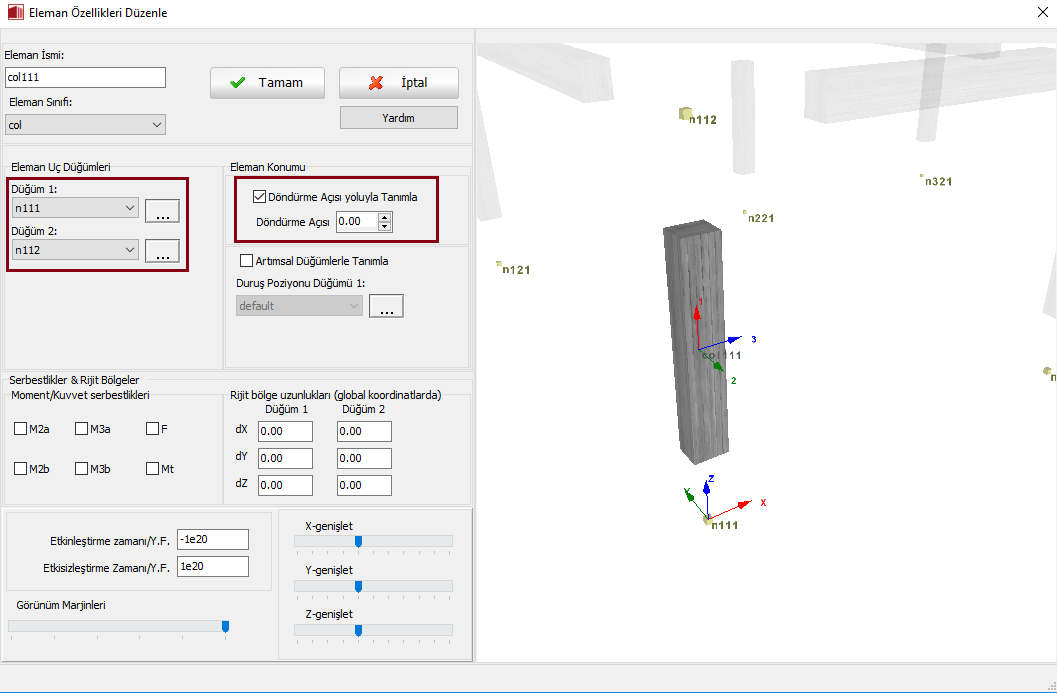
Task: Click the Görünüm Marjinleri slider handle
Action: [x=225, y=626]
